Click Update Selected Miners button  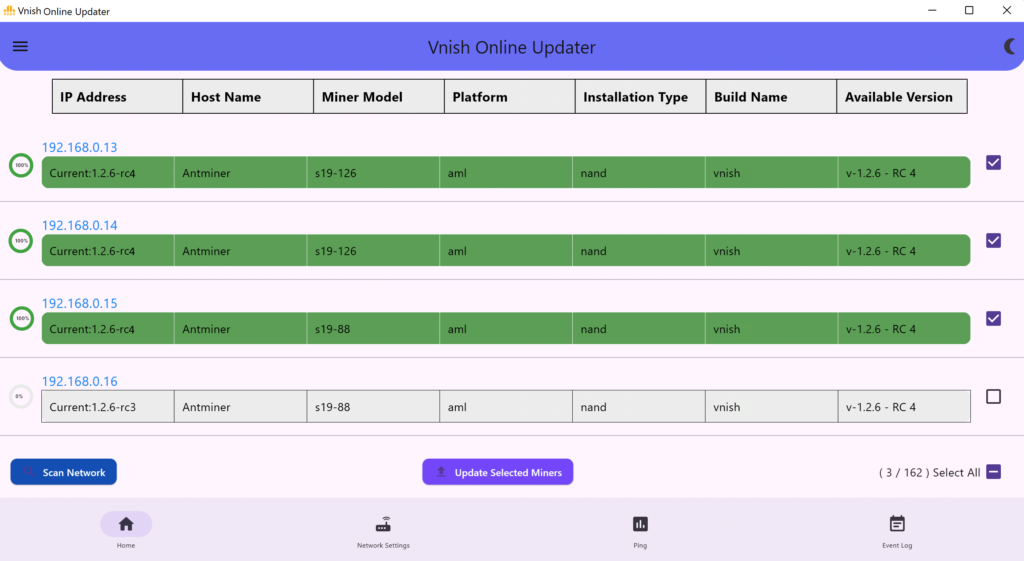tap(498, 472)
